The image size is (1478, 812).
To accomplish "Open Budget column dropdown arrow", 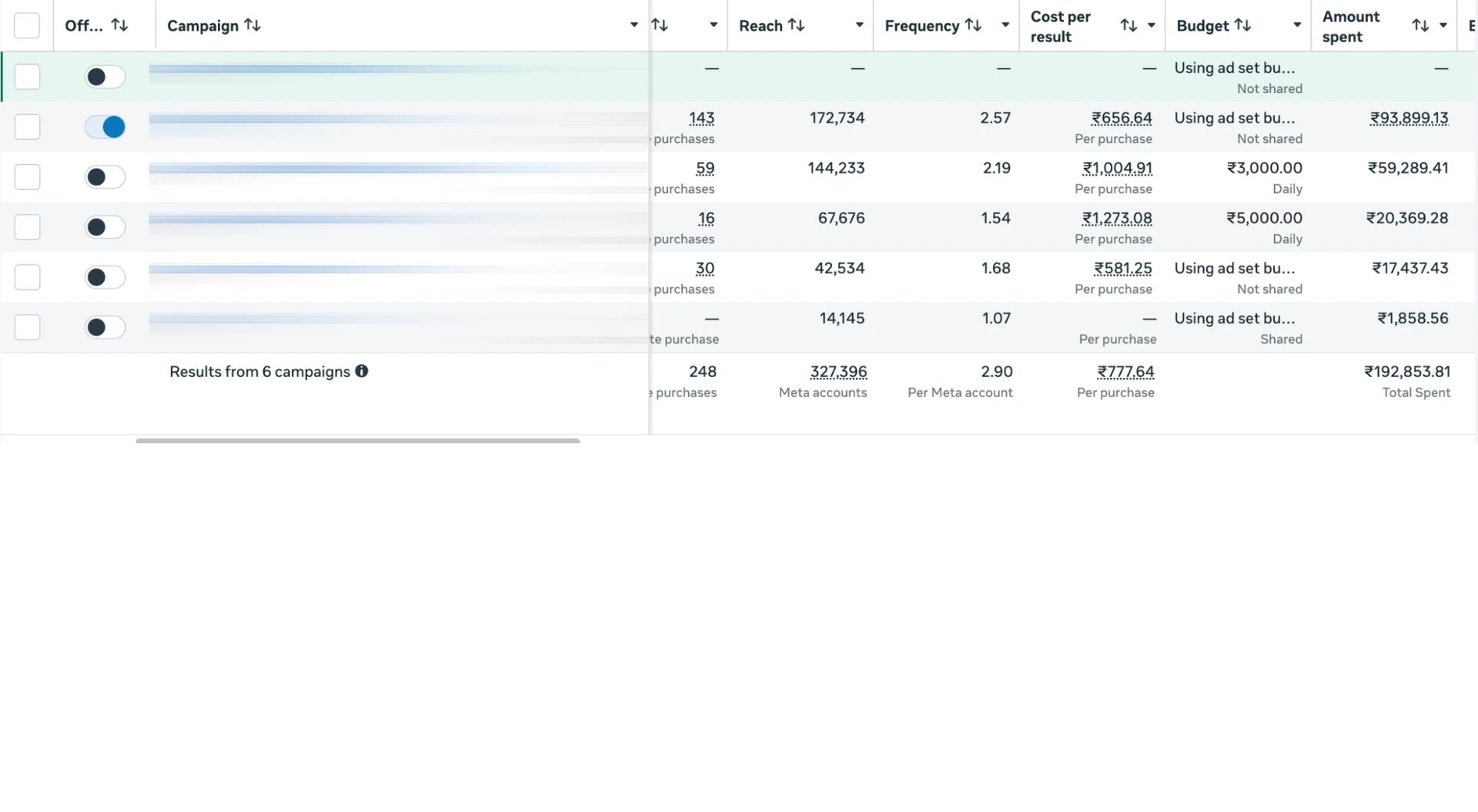I will coord(1297,25).
